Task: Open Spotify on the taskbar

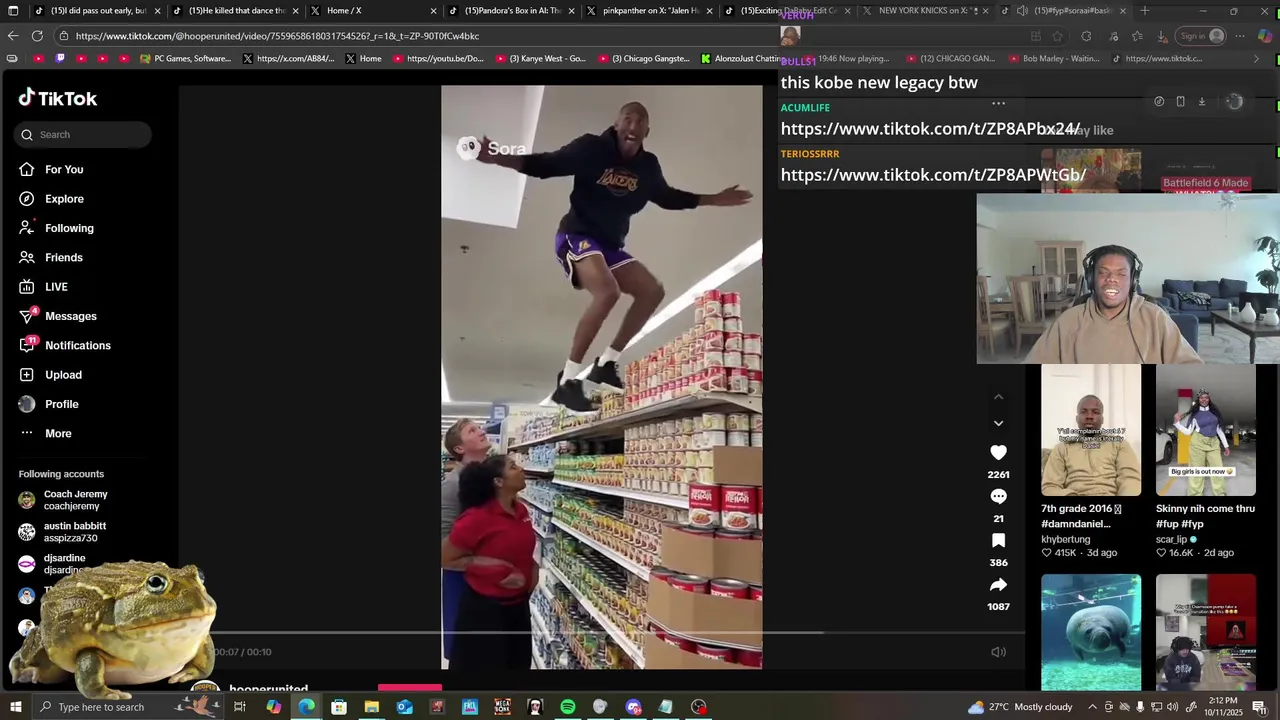Action: (568, 707)
